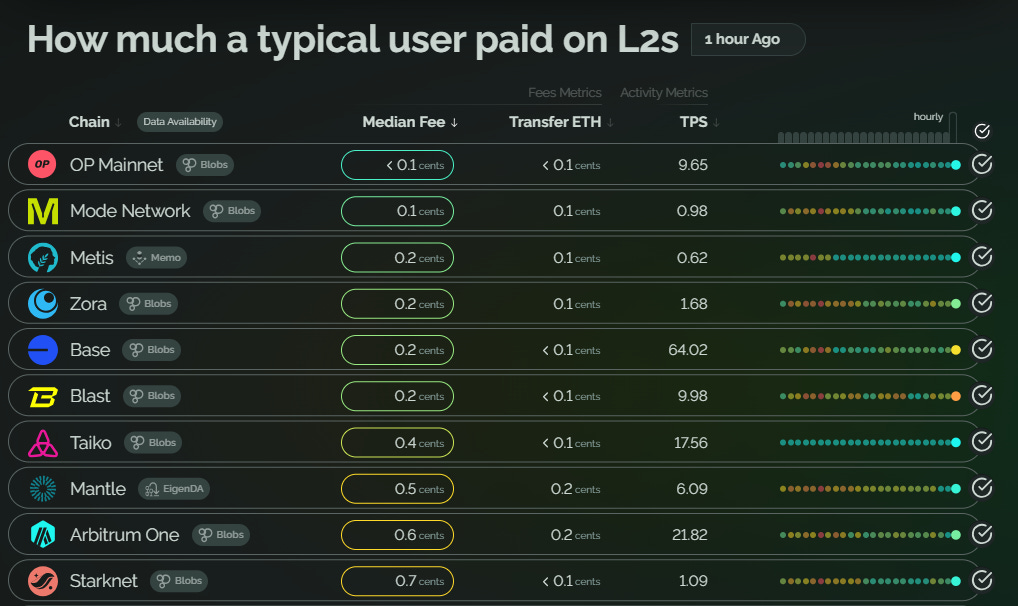Click the Blobs badge on Taiko

(153, 443)
